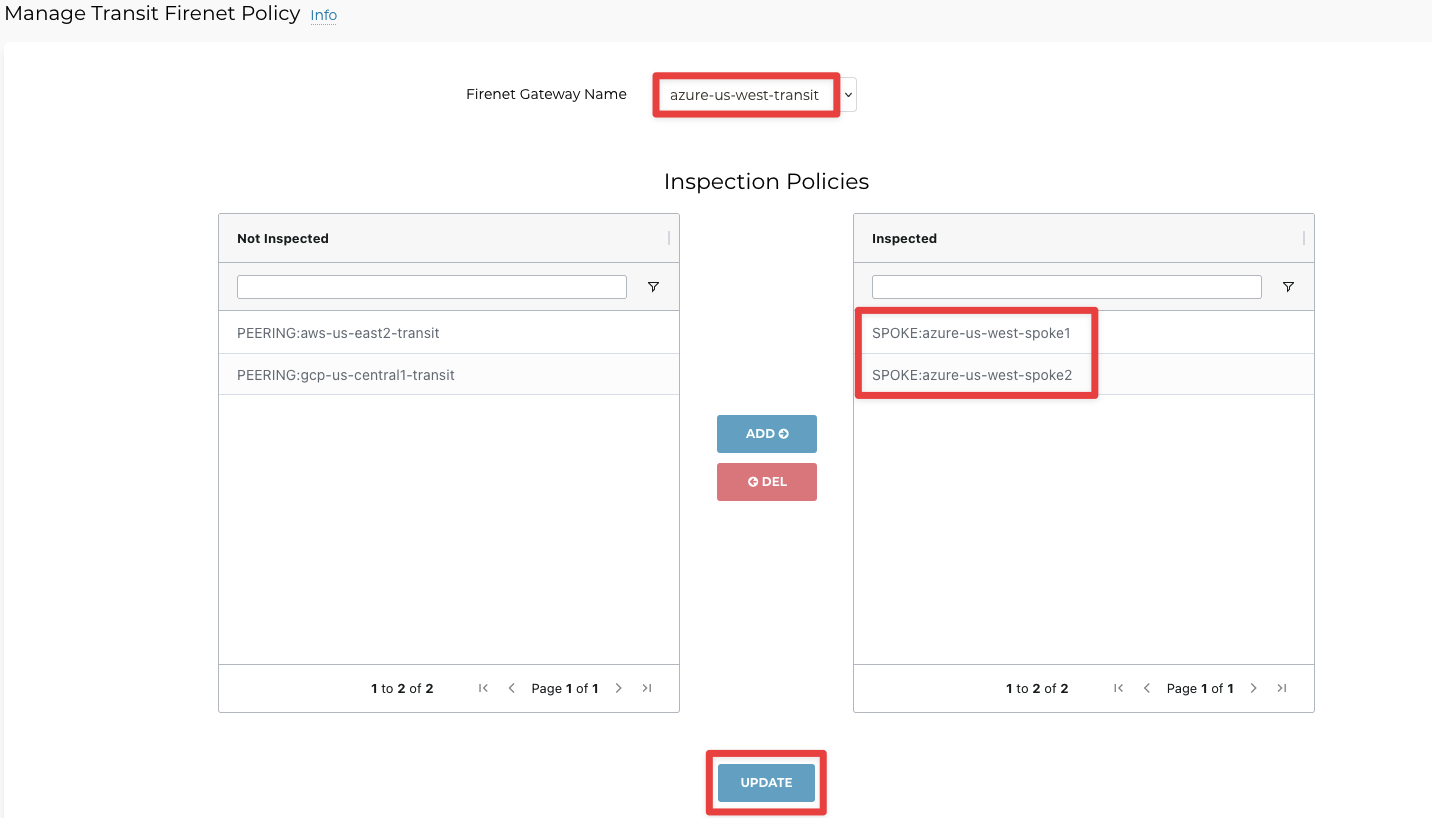
Task: Go to previous page in Not Inspected list
Action: point(512,688)
